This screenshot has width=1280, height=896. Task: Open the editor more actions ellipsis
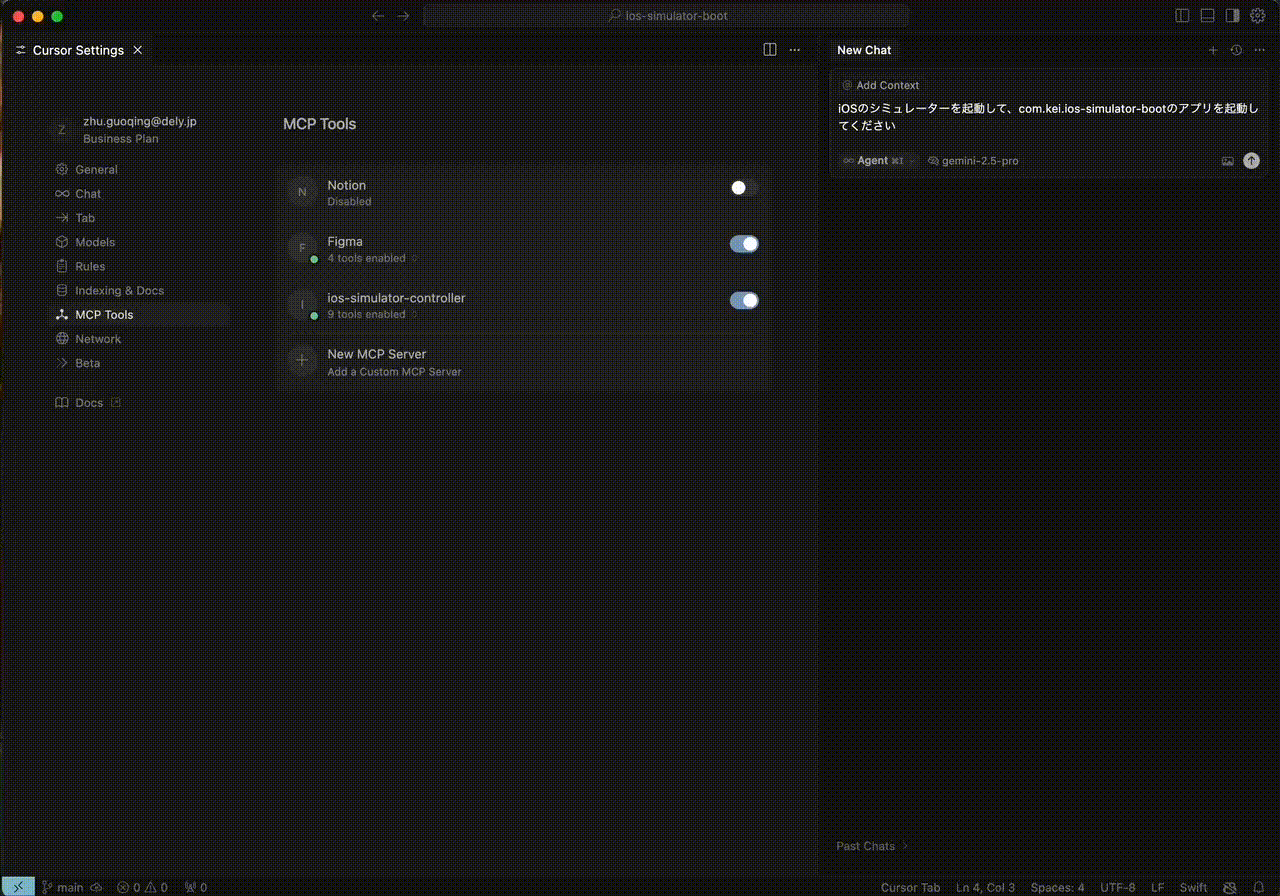(x=795, y=49)
